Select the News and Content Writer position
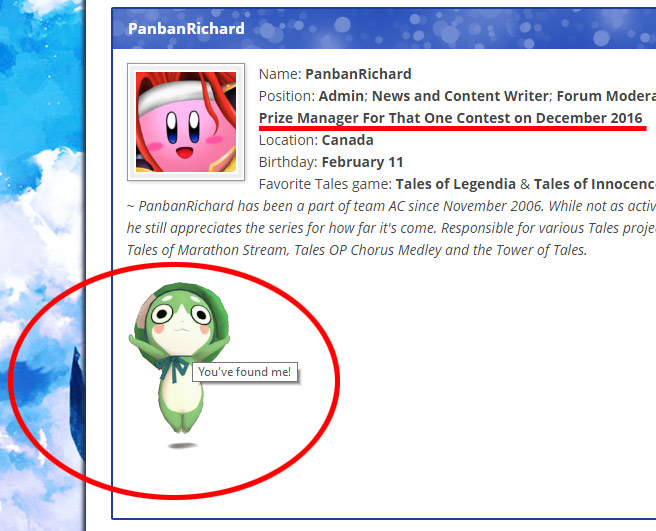Image resolution: width=656 pixels, height=531 pixels. 460,96
